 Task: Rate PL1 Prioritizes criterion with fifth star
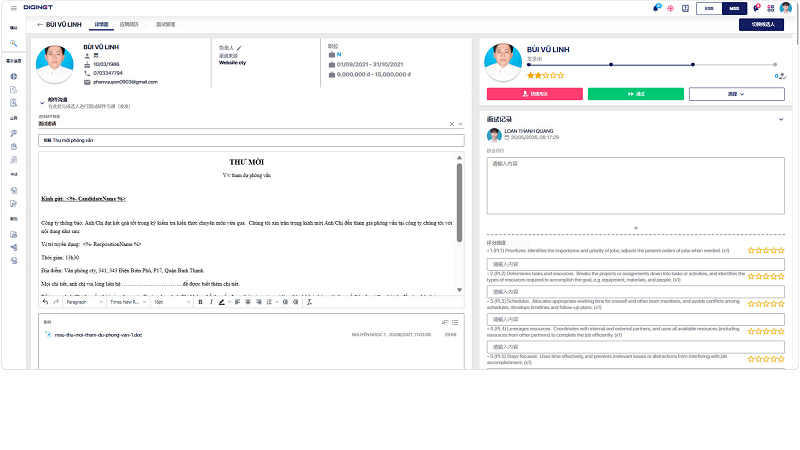coord(781,251)
